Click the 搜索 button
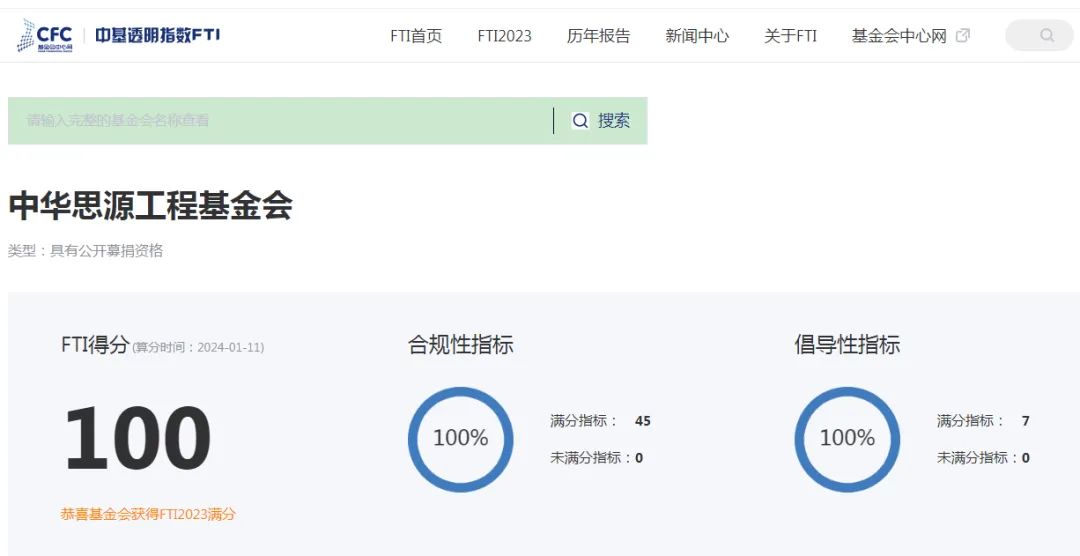The width and height of the screenshot is (1080, 556). coord(601,121)
